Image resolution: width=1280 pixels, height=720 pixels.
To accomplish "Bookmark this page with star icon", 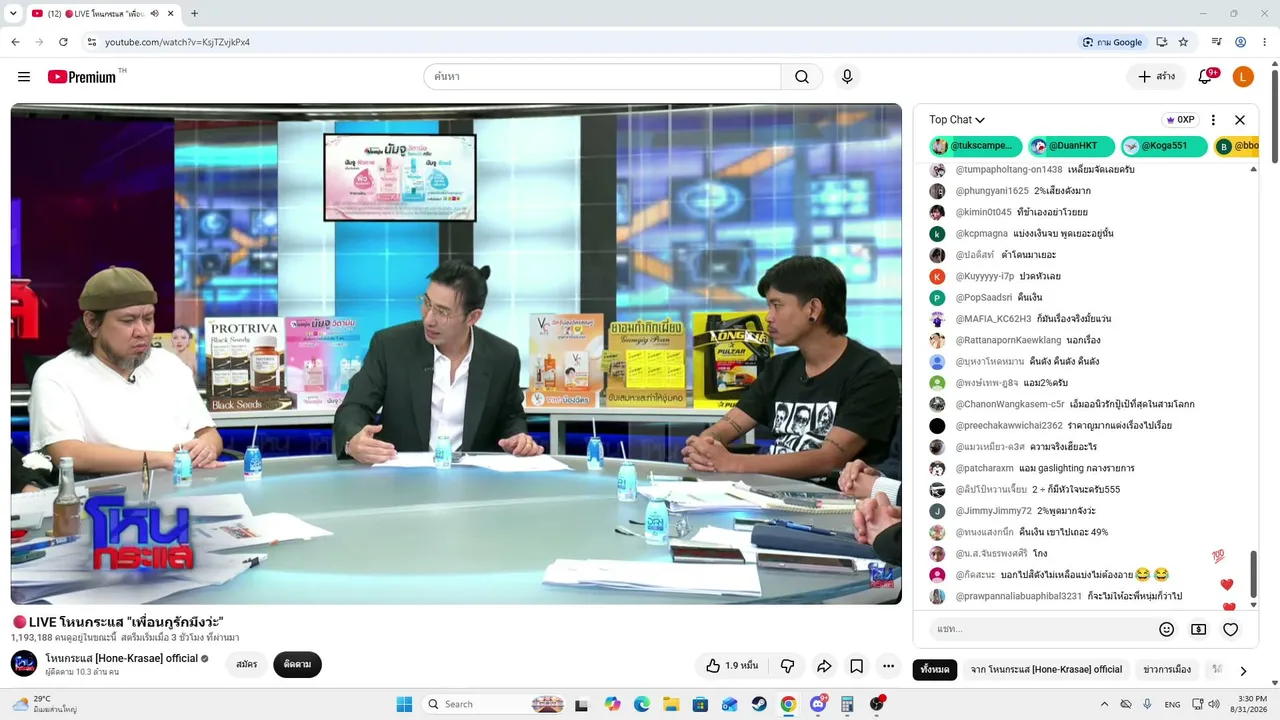I will point(1183,42).
